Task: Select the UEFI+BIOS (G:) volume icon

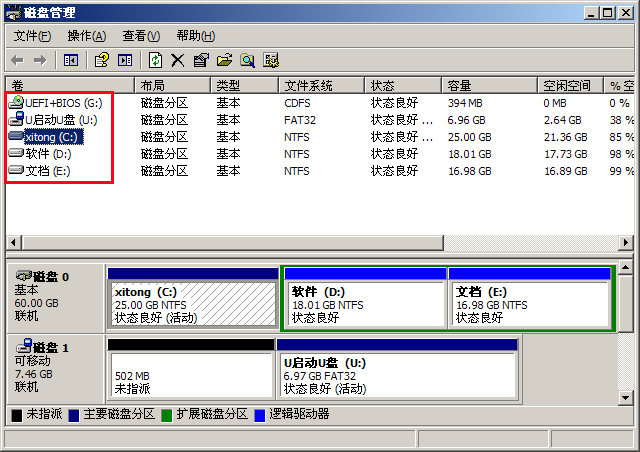Action: [16, 102]
